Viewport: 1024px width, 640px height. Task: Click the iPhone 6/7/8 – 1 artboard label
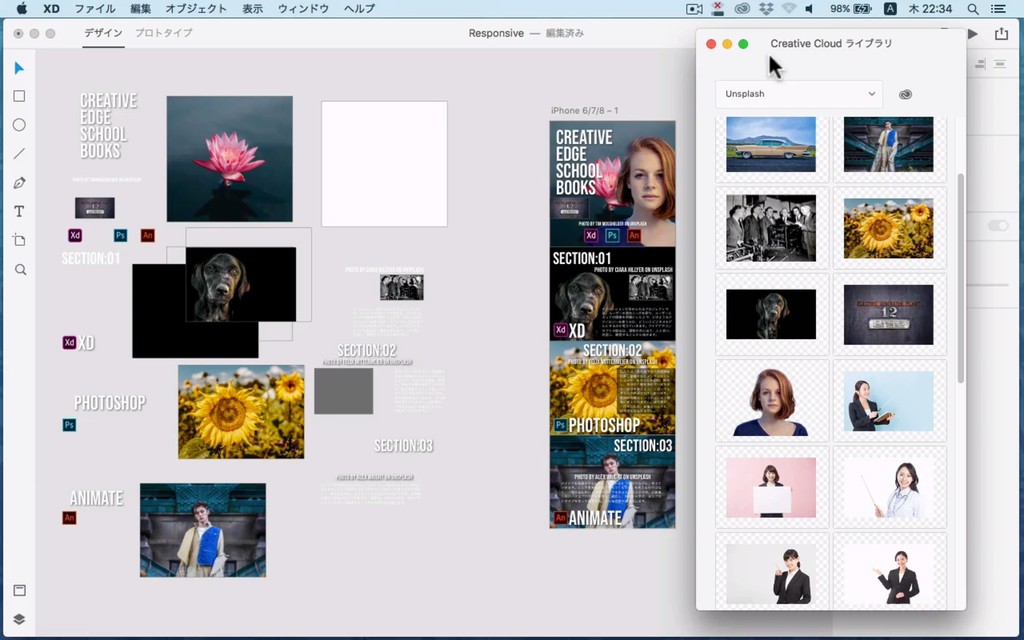coord(584,110)
